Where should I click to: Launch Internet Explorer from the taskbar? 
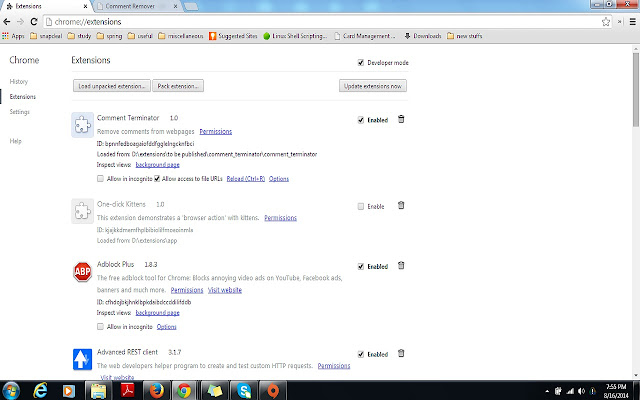click(40, 391)
